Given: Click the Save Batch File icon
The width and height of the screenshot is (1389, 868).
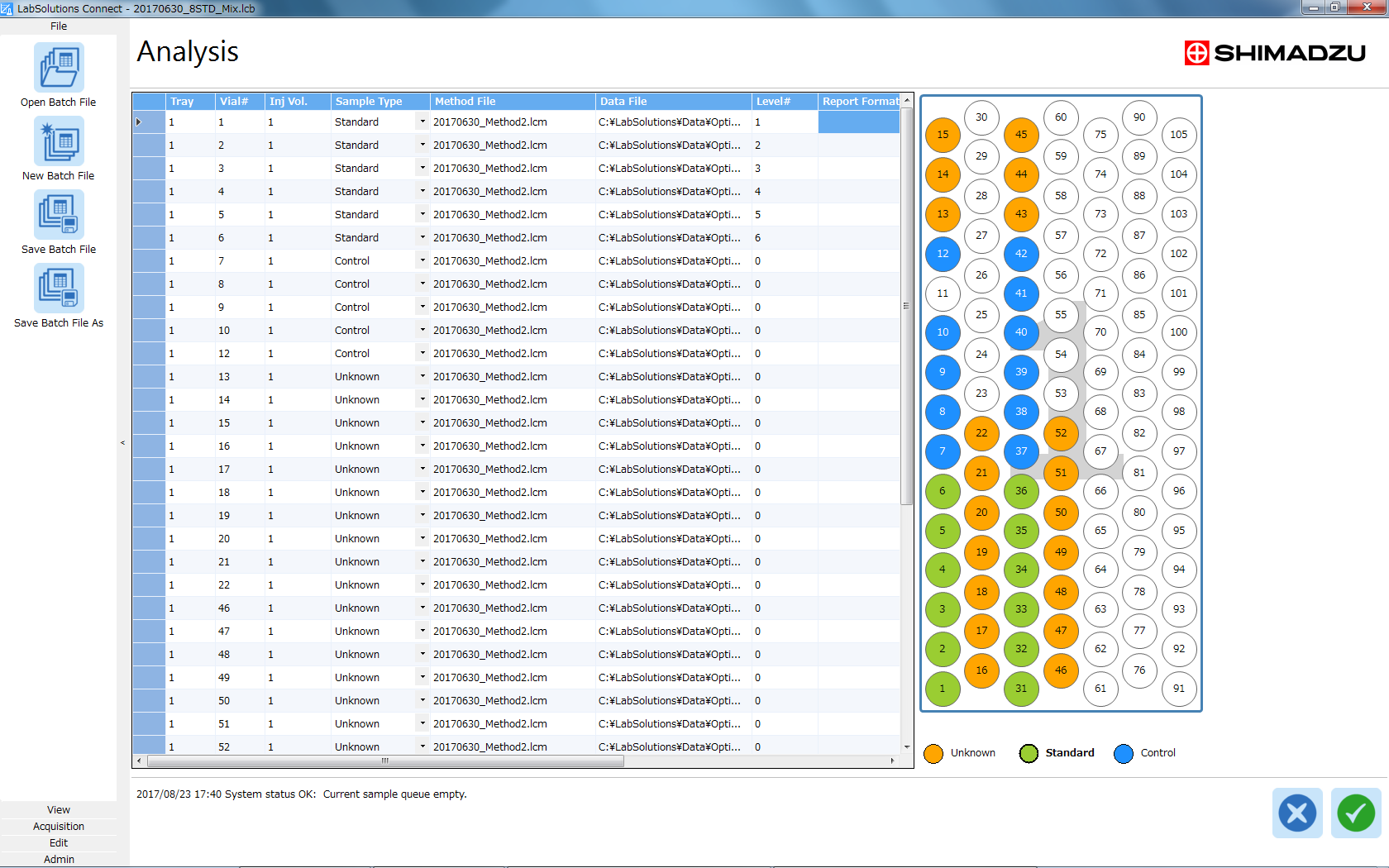Looking at the screenshot, I should [58, 215].
